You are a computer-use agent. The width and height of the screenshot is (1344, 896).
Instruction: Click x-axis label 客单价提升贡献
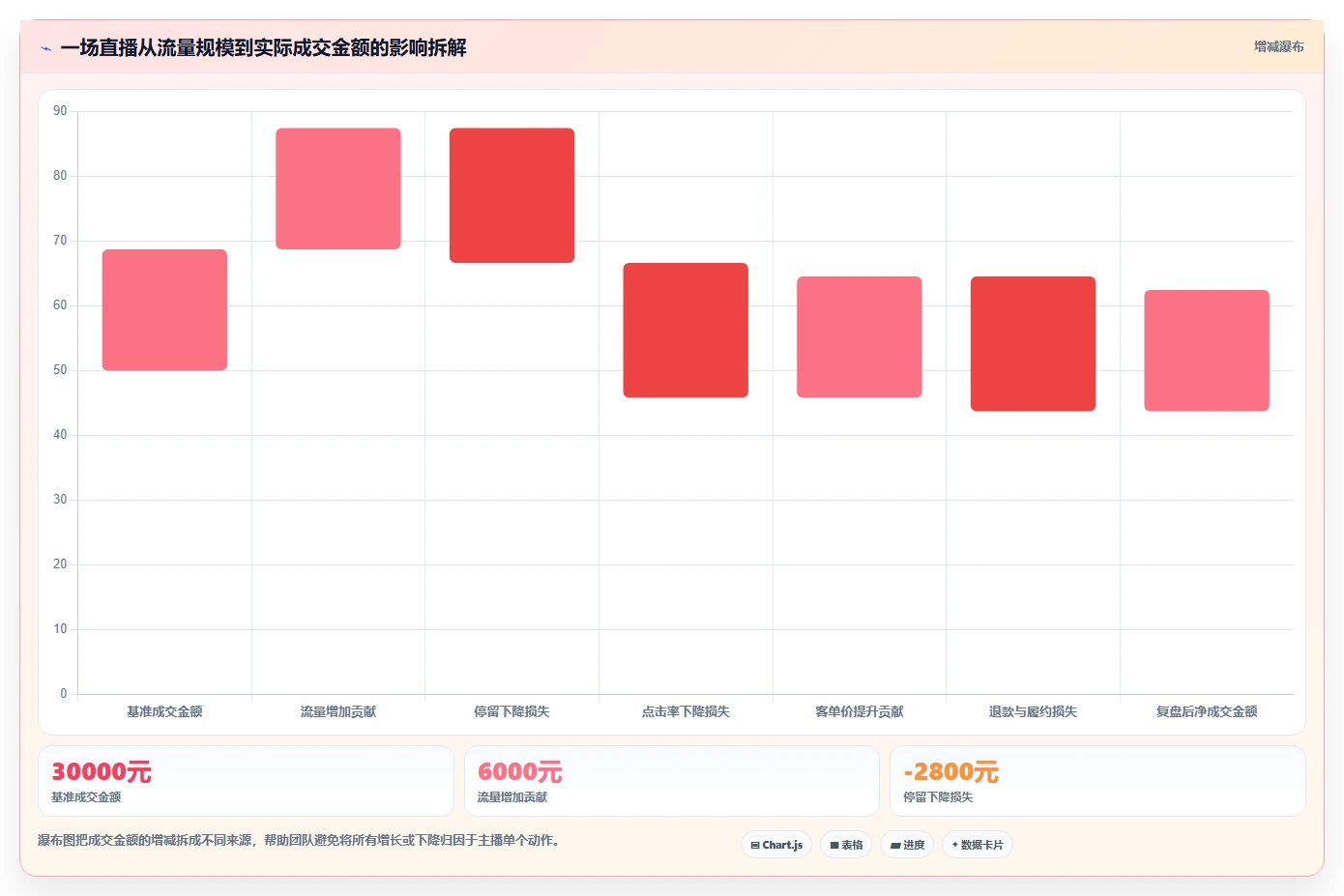860,711
